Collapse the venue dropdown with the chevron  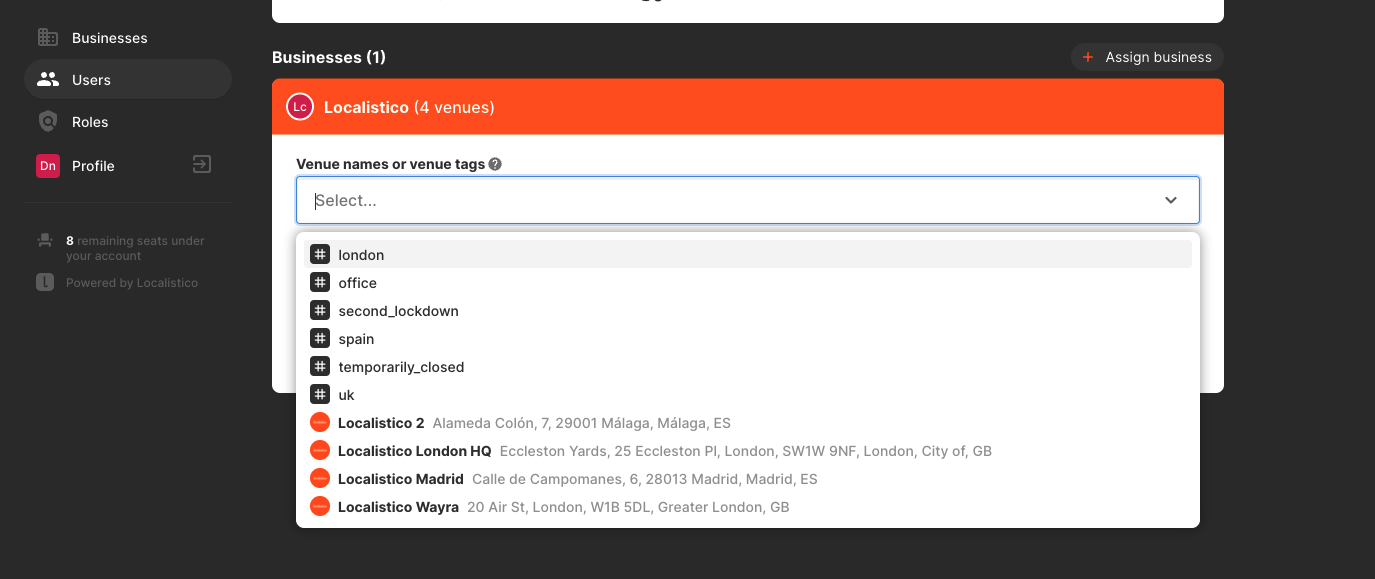(1171, 200)
